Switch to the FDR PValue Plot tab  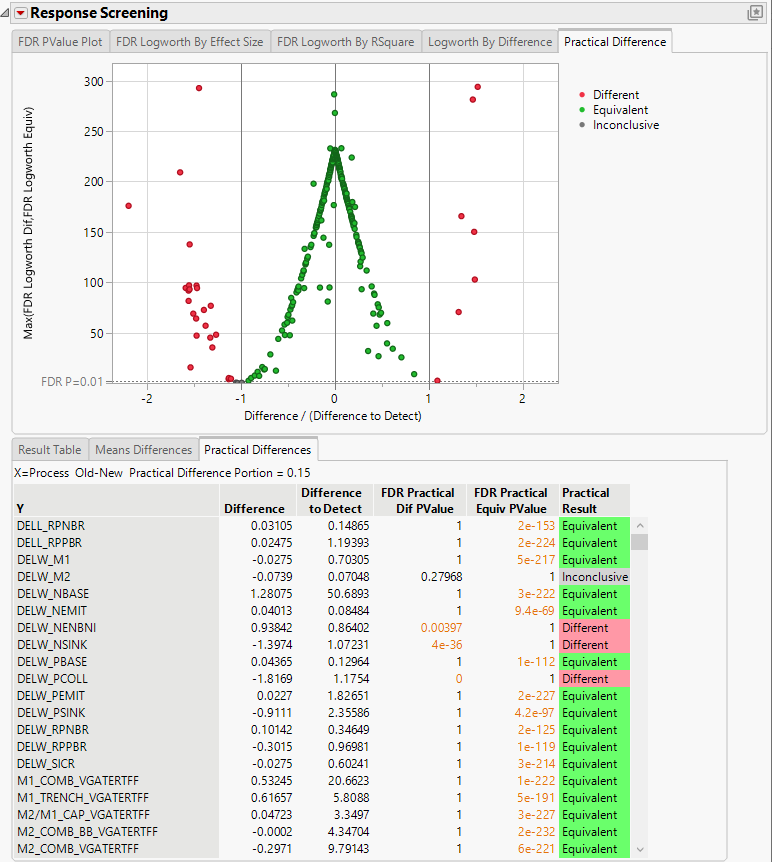[x=59, y=42]
